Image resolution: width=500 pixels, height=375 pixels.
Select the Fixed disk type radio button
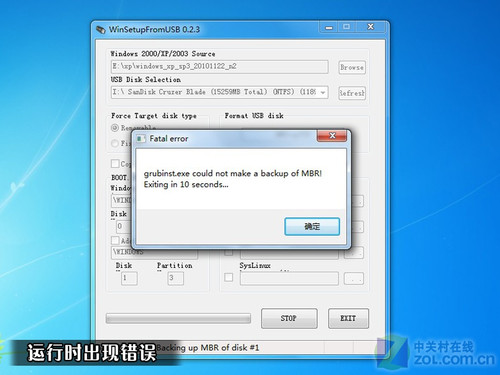coord(115,143)
